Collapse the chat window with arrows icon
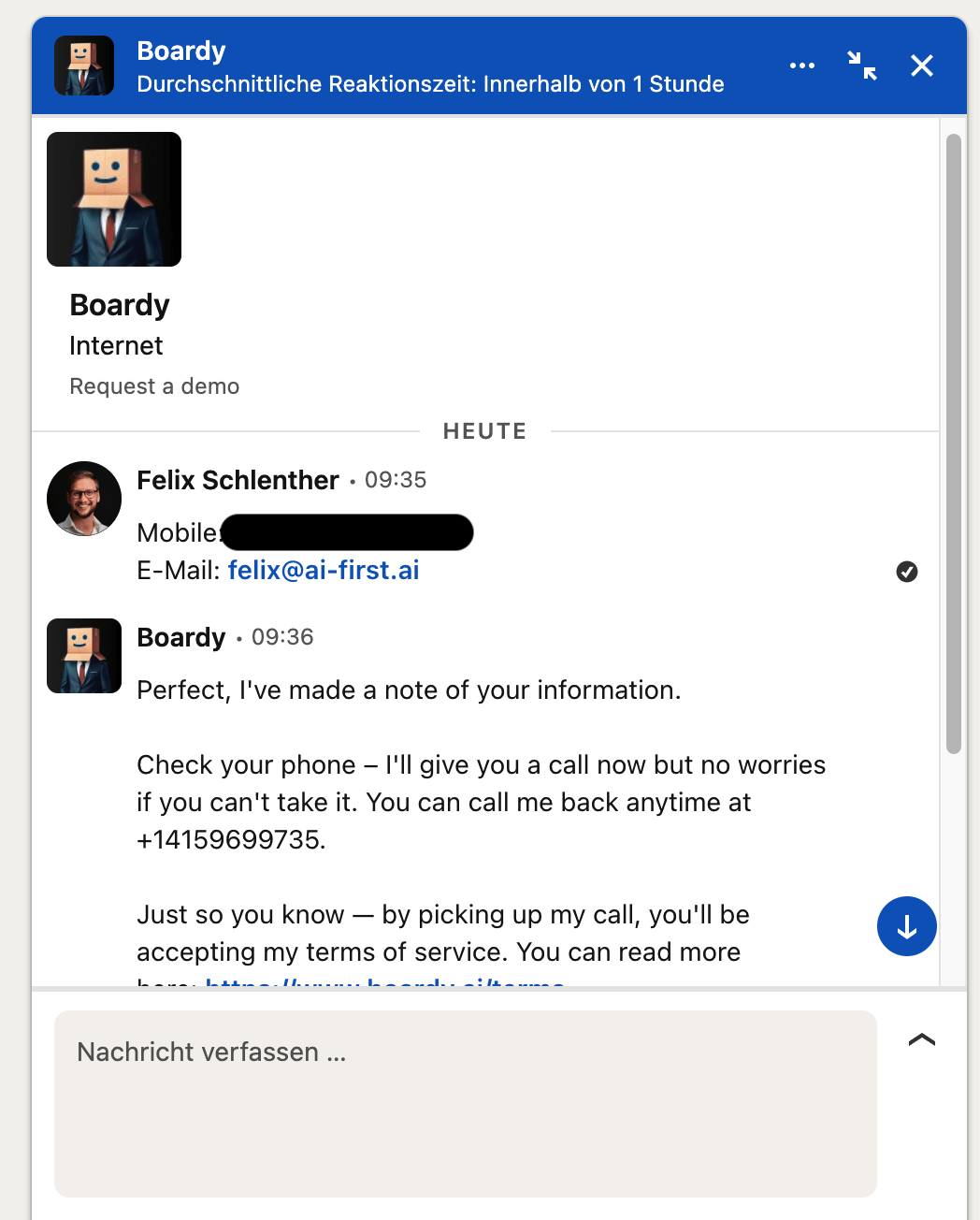 (x=862, y=65)
